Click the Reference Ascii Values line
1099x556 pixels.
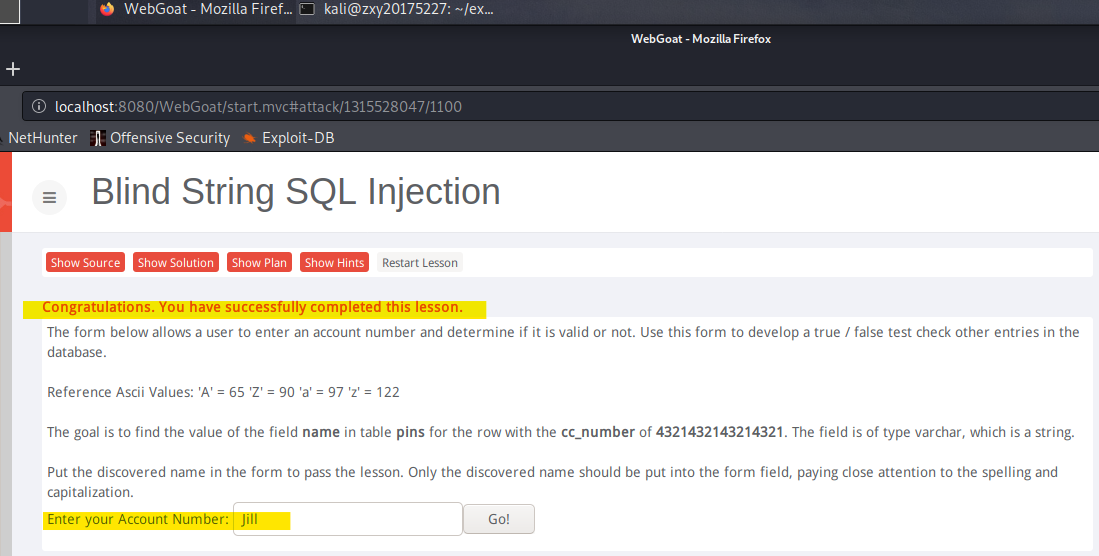223,392
